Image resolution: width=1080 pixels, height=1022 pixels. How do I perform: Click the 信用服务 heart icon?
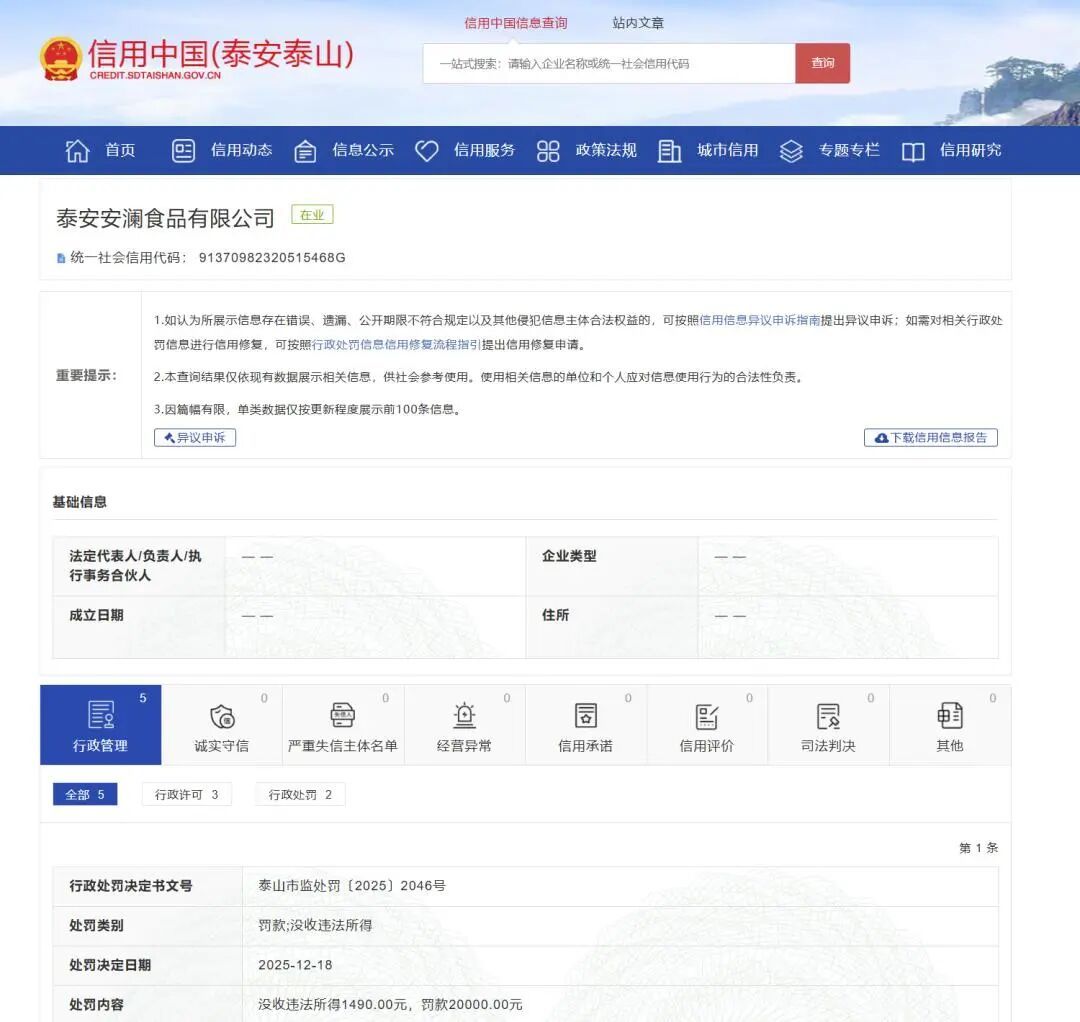[x=427, y=151]
